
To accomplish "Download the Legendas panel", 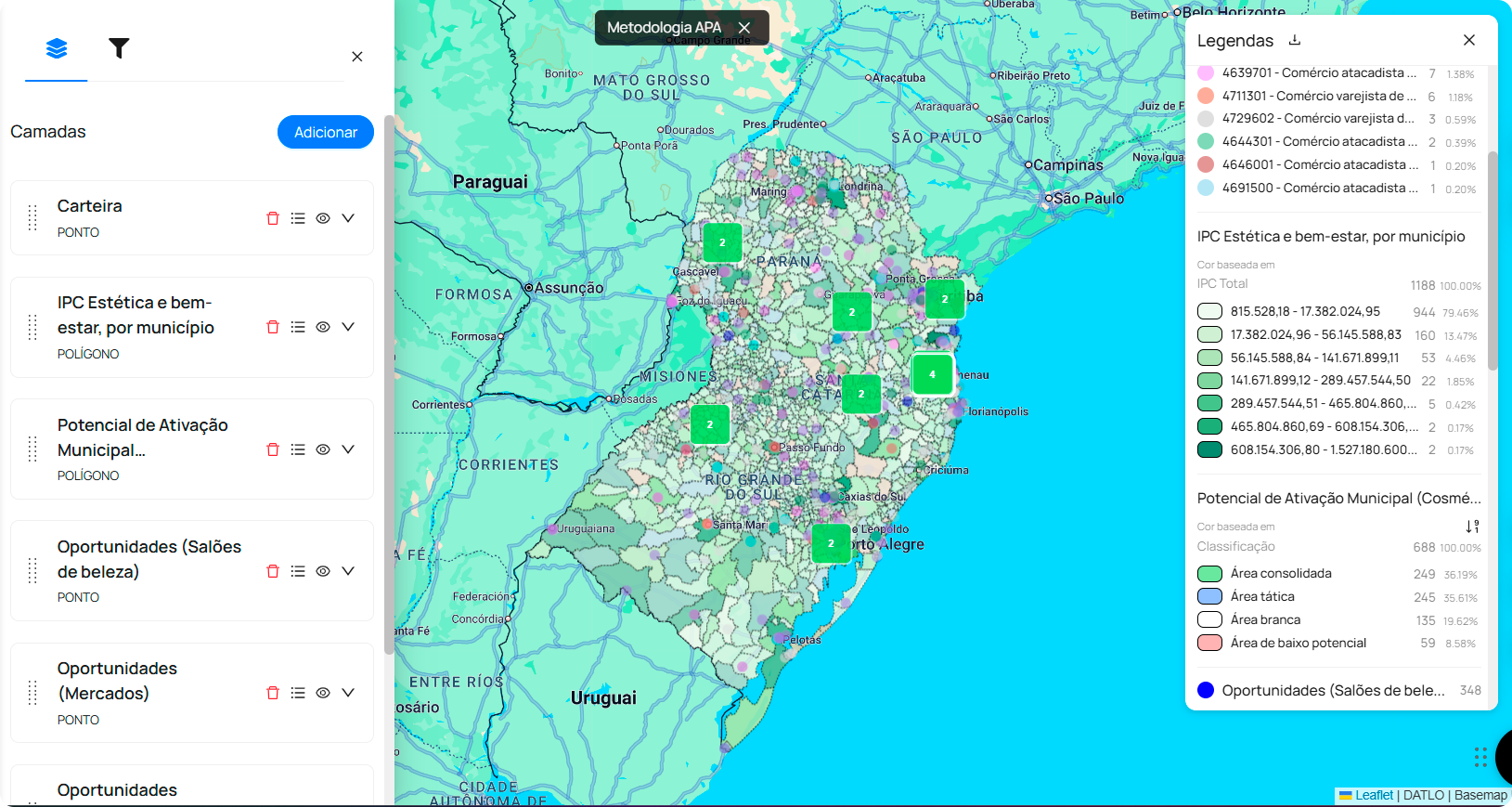I will click(1295, 40).
